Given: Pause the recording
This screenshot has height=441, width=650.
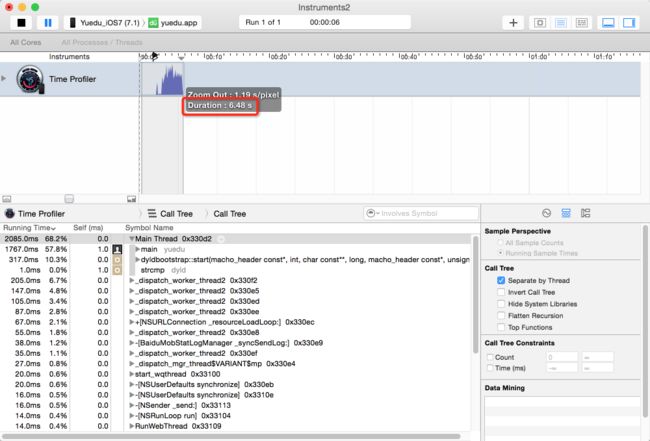Looking at the screenshot, I should click(48, 22).
